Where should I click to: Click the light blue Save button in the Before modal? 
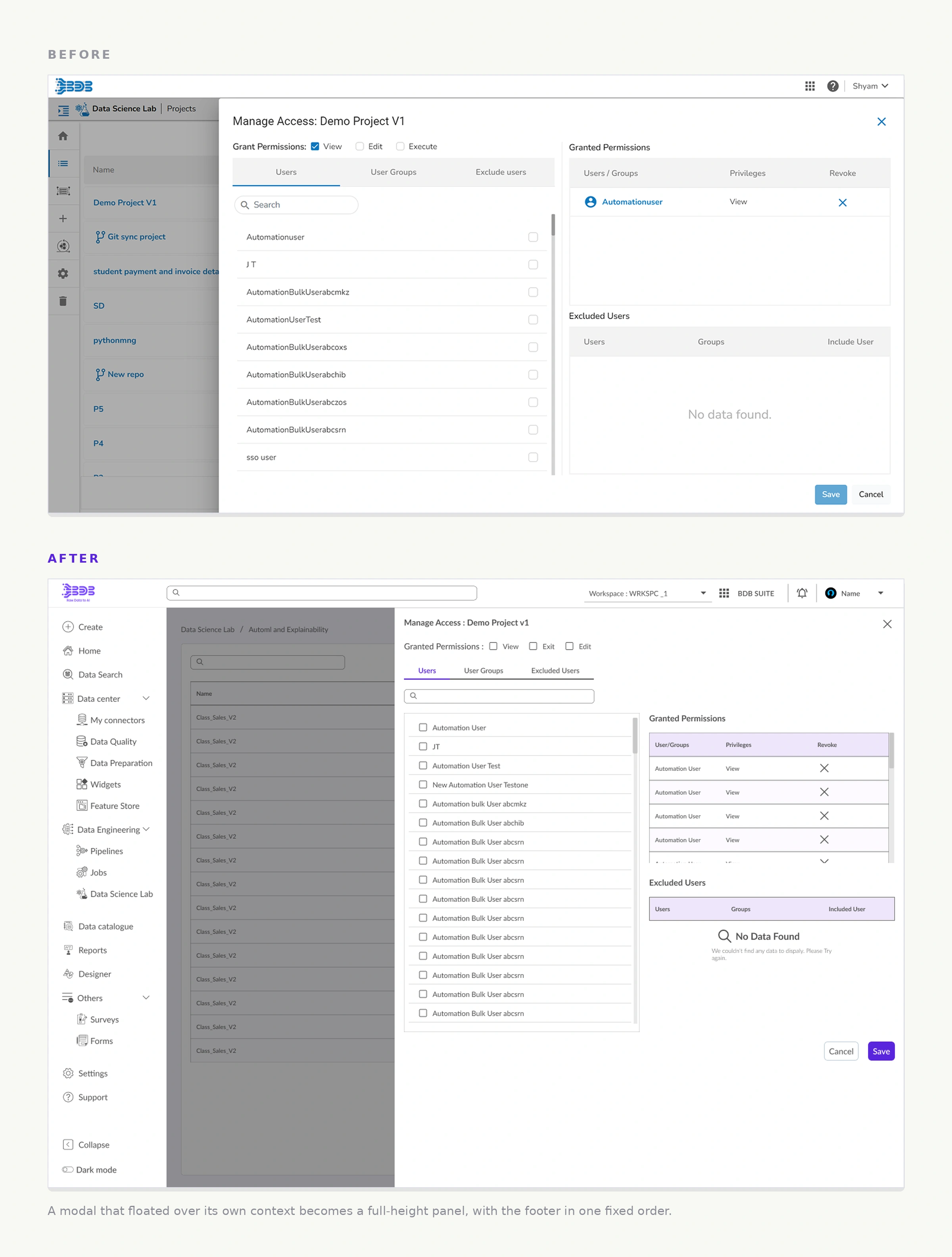[x=831, y=494]
